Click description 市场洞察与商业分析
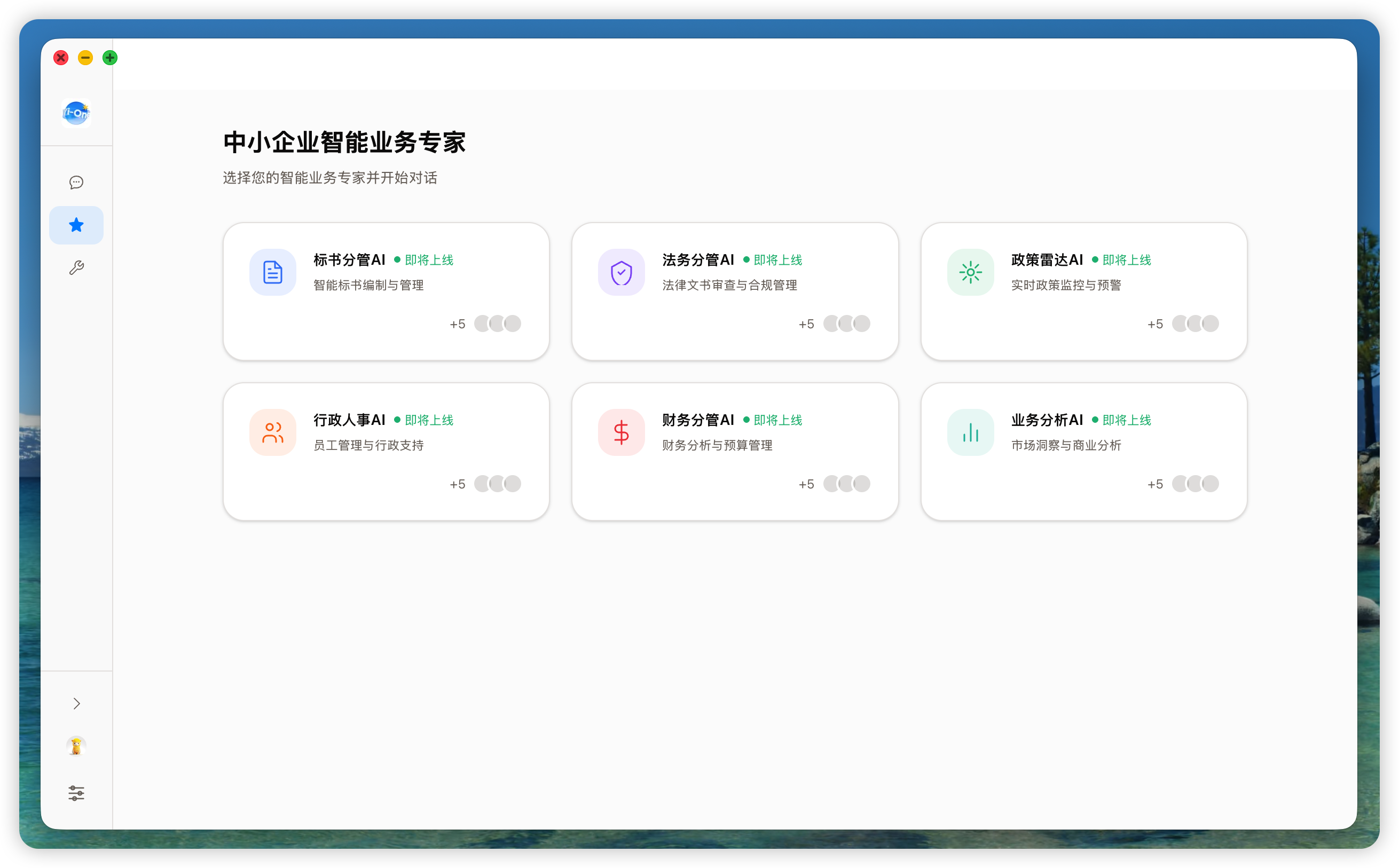Image resolution: width=1399 pixels, height=868 pixels. (x=1066, y=446)
